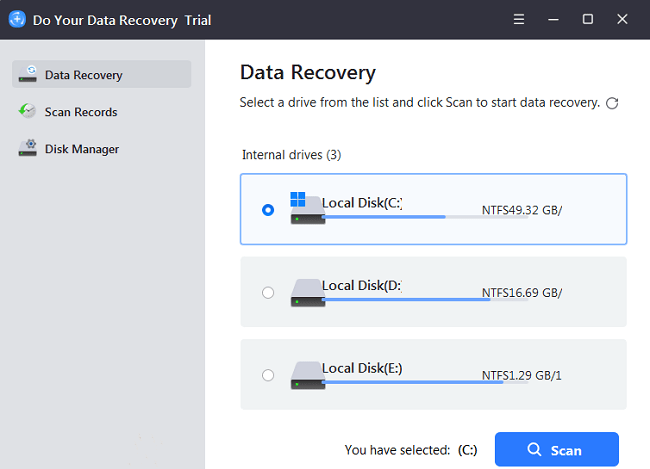The height and width of the screenshot is (469, 650).
Task: Click the Scan Records sidebar icon
Action: 28,112
